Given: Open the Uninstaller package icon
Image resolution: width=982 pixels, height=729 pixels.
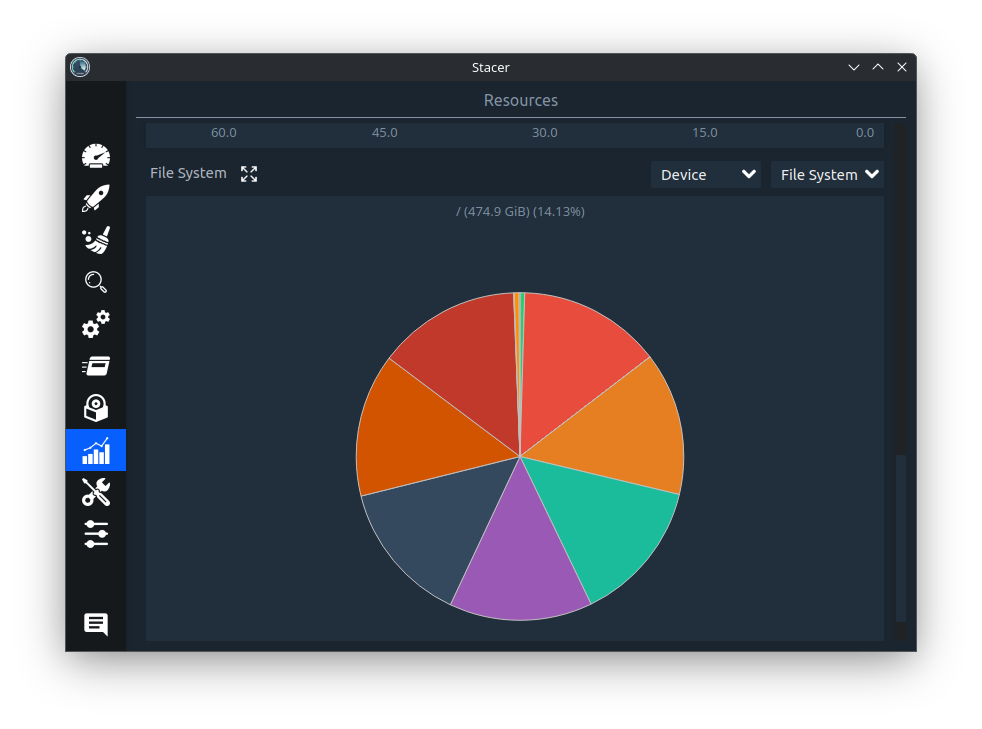Looking at the screenshot, I should [x=96, y=408].
